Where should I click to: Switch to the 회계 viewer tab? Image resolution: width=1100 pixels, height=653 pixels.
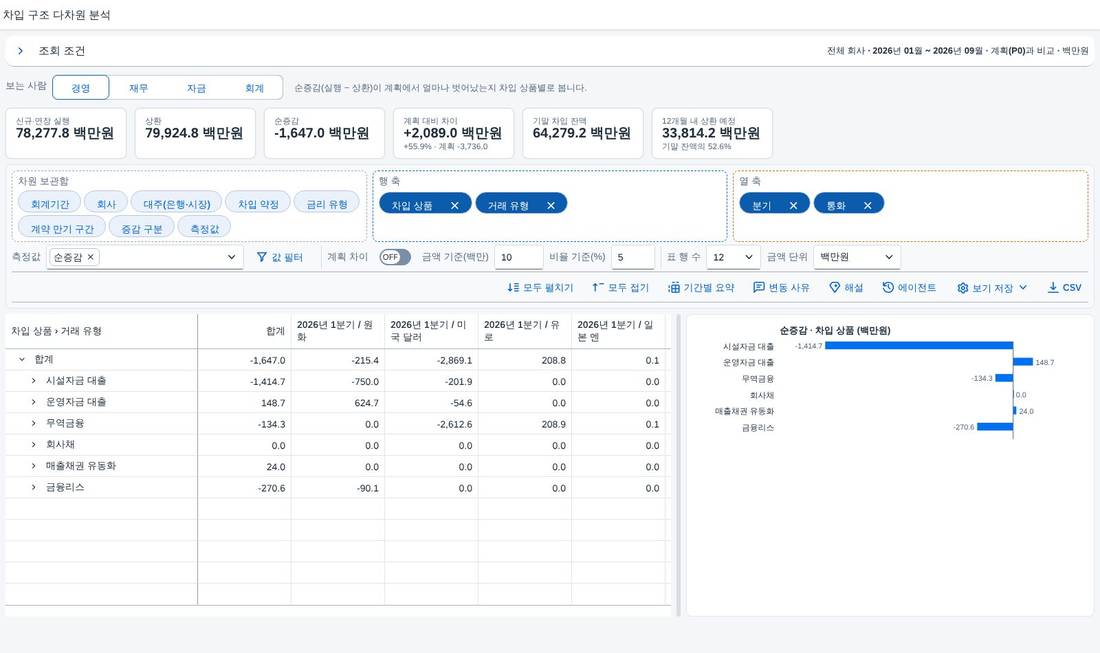coord(254,88)
